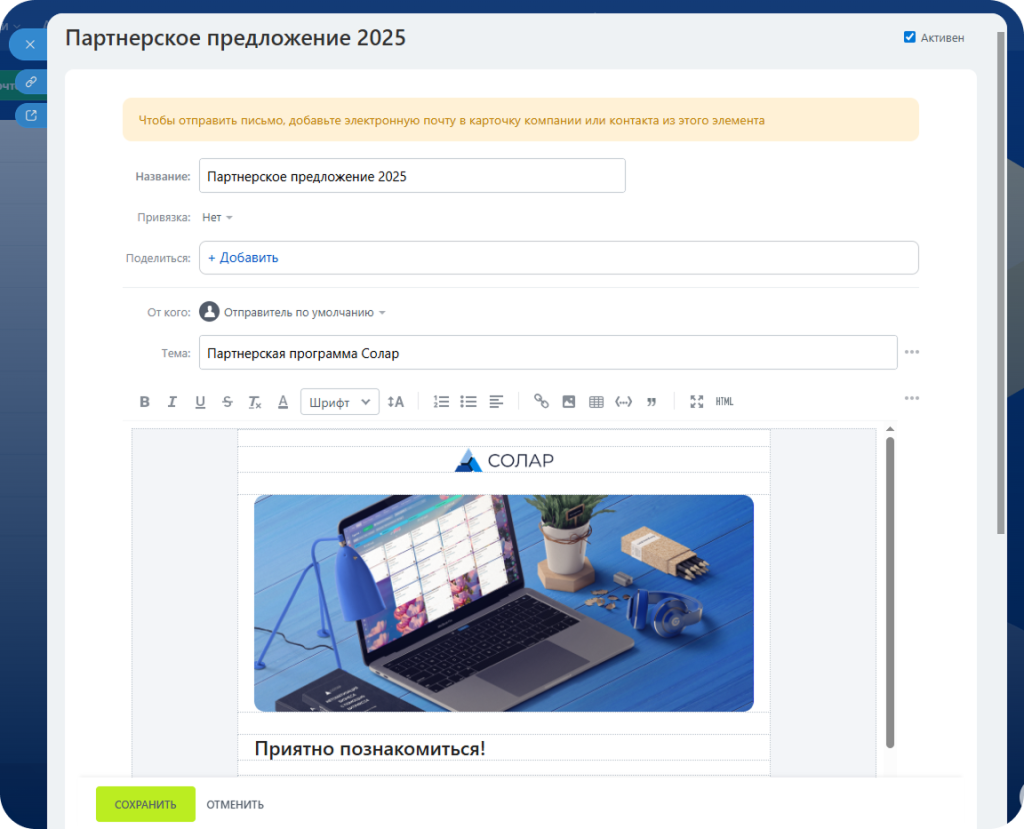Save the template with Сохранить button
Screen dimensions: 1024x829
coord(146,804)
